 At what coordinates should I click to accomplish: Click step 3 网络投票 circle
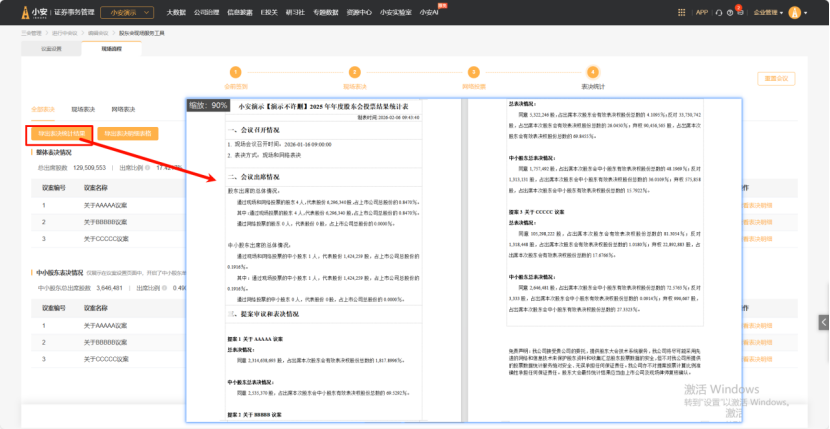click(x=473, y=71)
